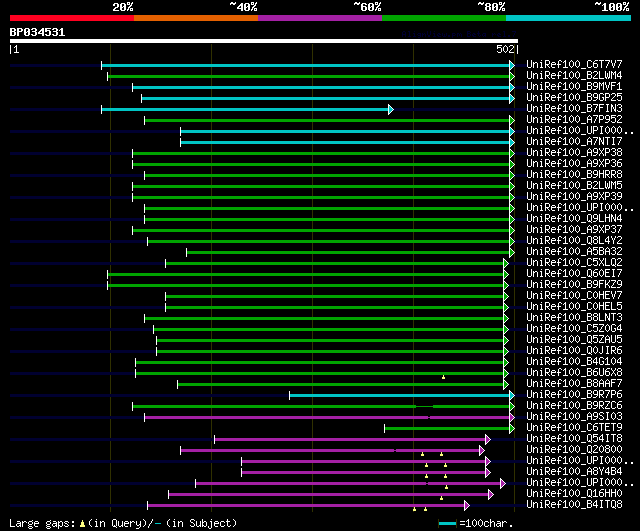
Task: Click the purple arrowhead ending the Q20800 alignment
Action: [x=482, y=451]
